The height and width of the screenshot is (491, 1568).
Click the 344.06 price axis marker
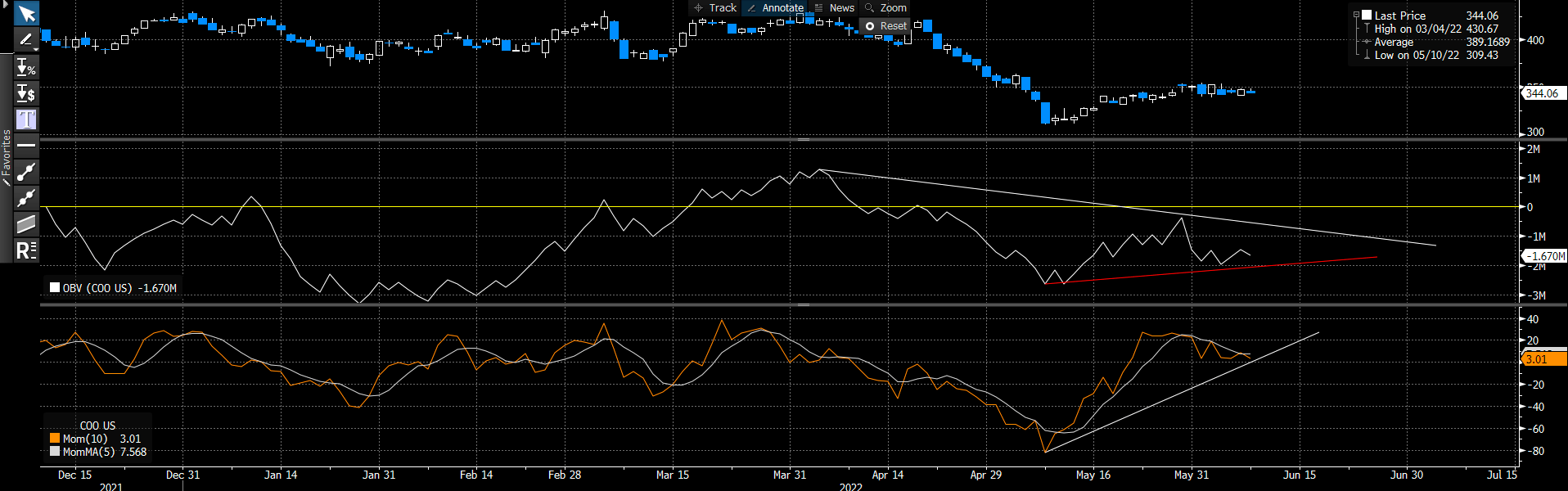pos(1543,93)
